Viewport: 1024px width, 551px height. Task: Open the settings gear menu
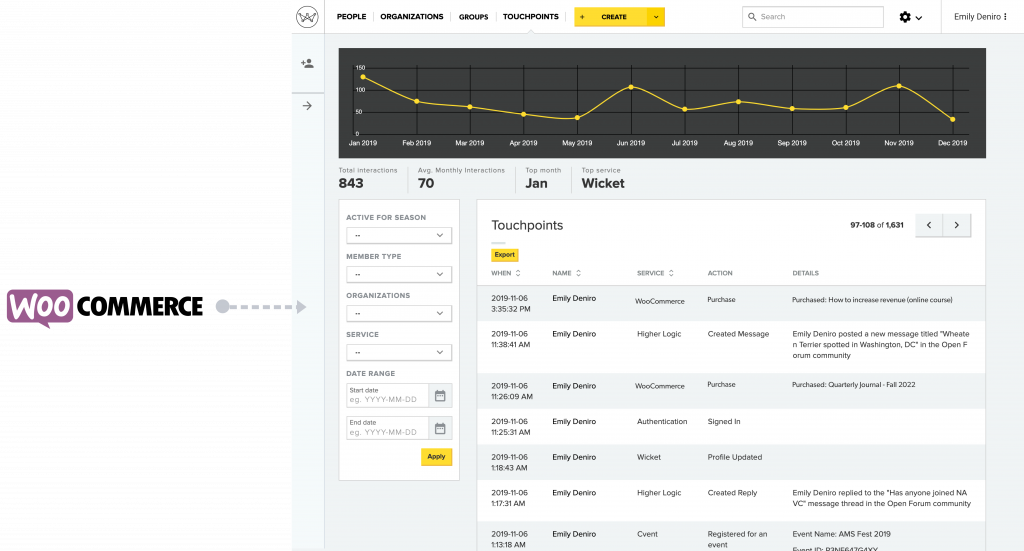(910, 17)
